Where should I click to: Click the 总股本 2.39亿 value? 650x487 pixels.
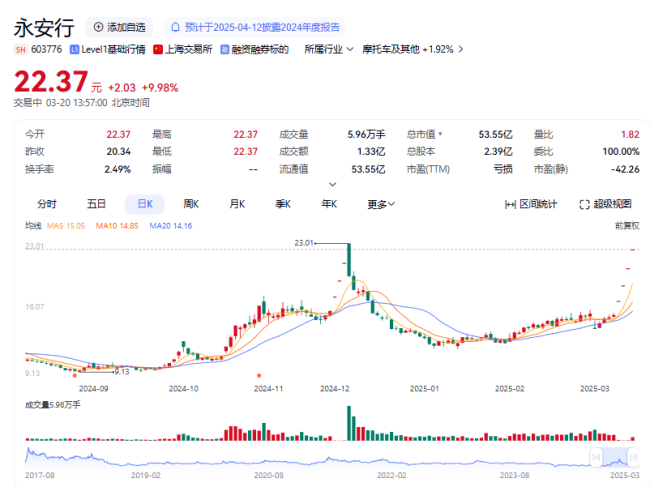(498, 152)
